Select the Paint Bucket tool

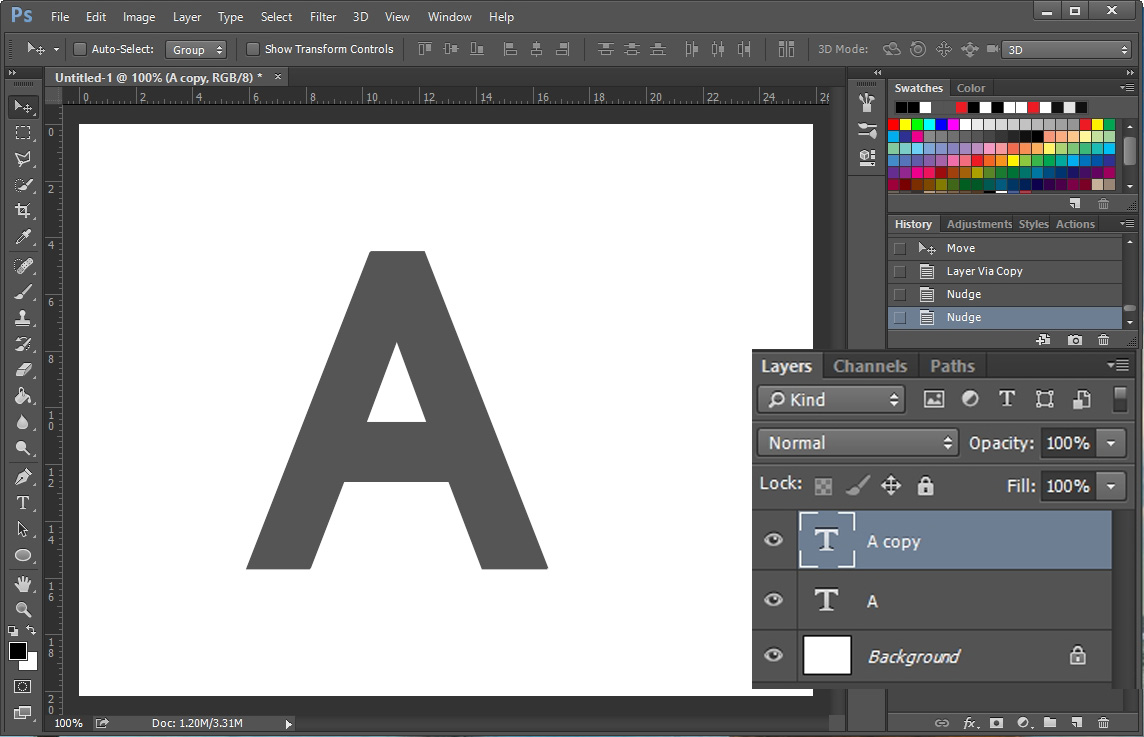(23, 395)
